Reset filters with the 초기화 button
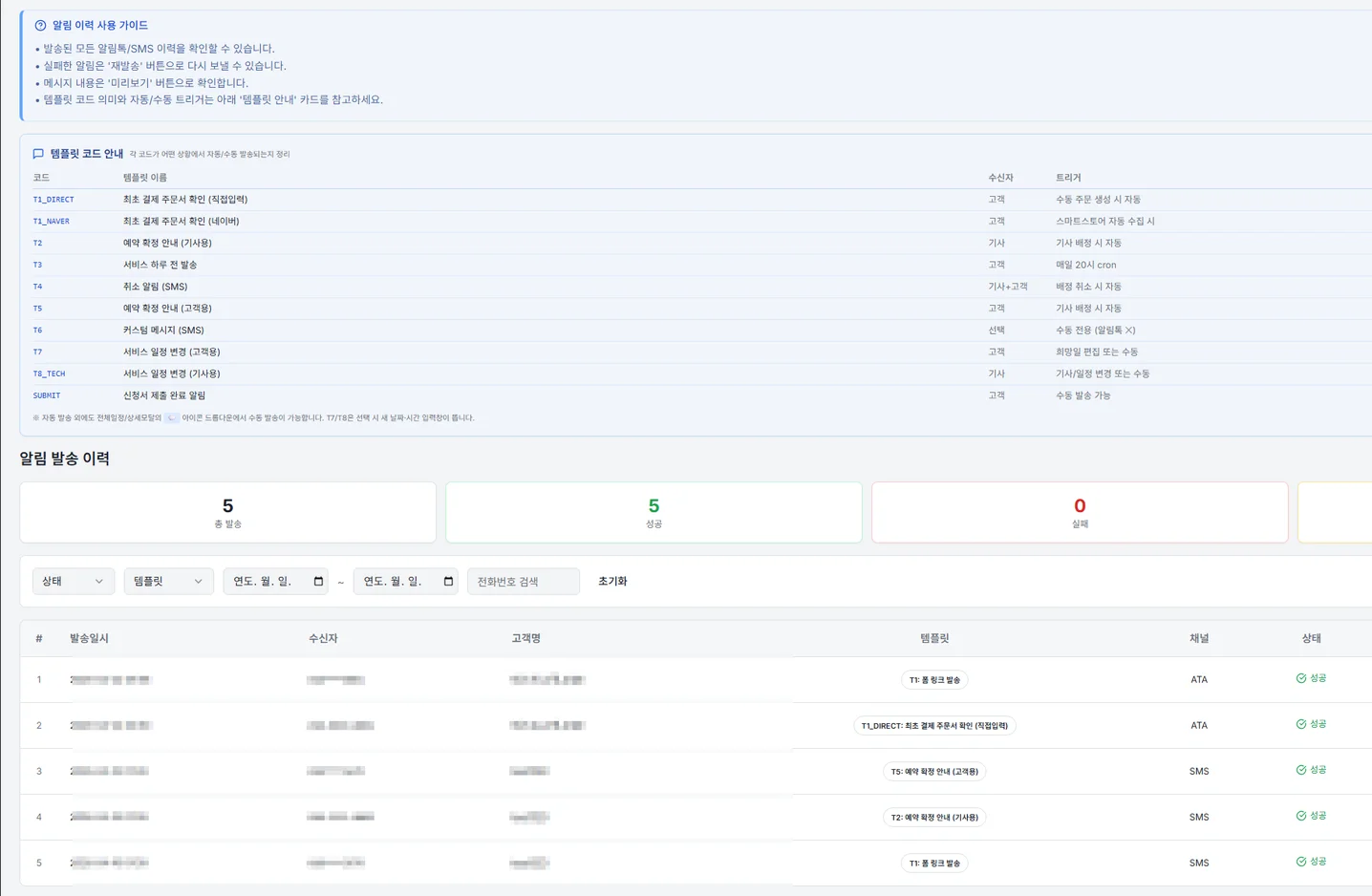Screen dimensions: 1372x896 [x=612, y=581]
